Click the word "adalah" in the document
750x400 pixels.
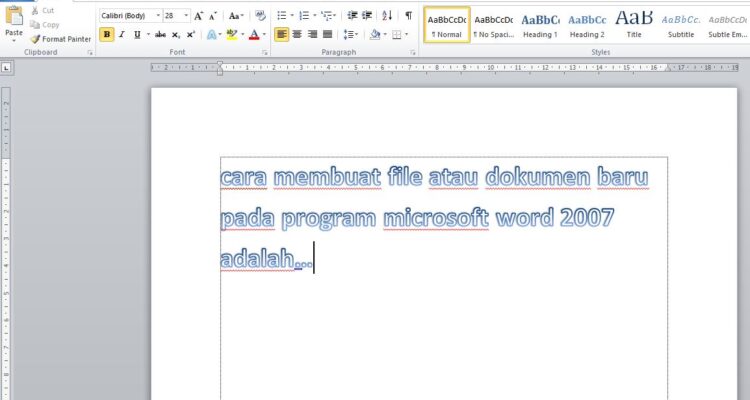point(257,259)
